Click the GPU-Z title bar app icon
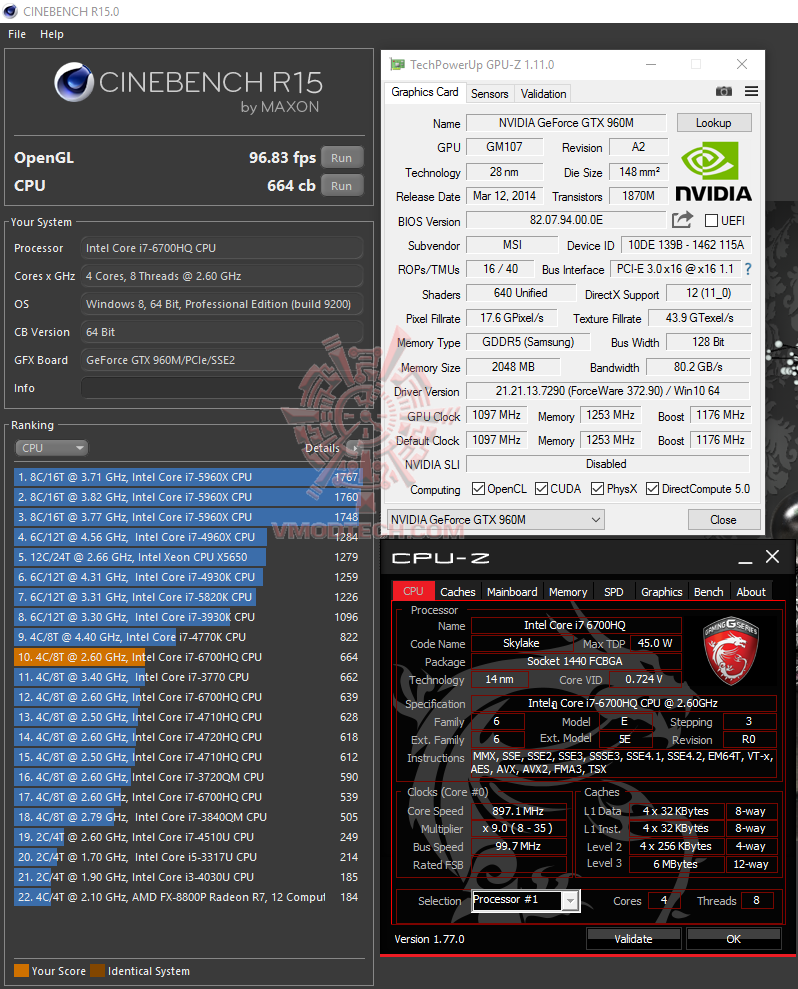 coord(397,64)
